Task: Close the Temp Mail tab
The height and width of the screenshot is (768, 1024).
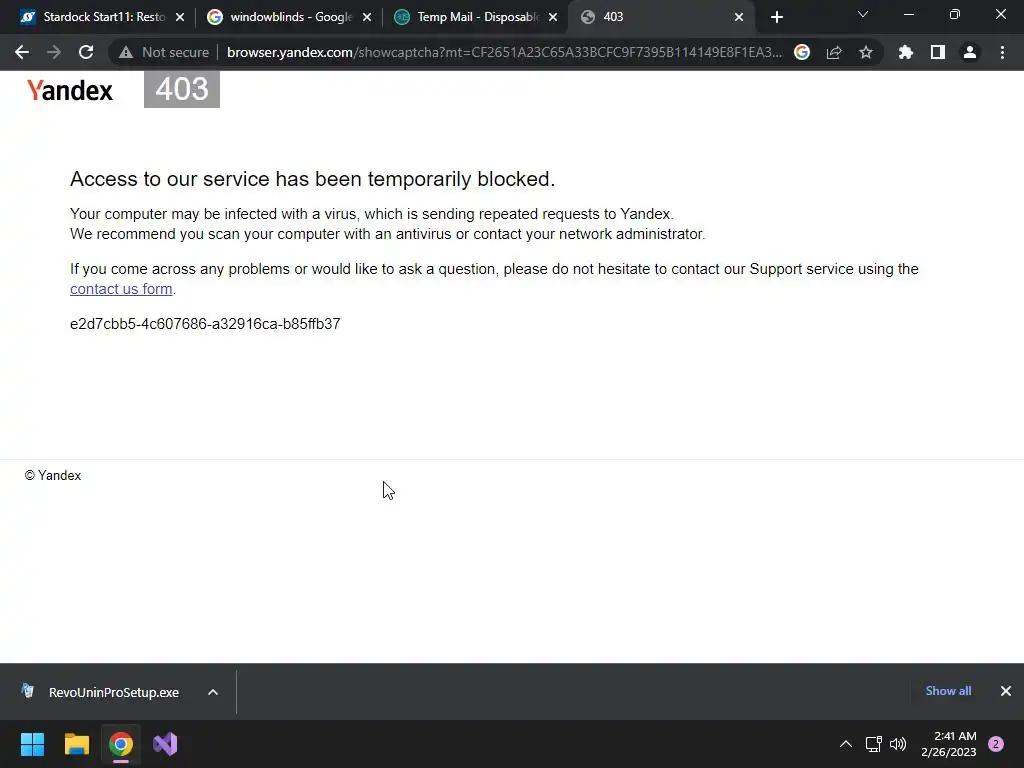Action: tap(552, 17)
